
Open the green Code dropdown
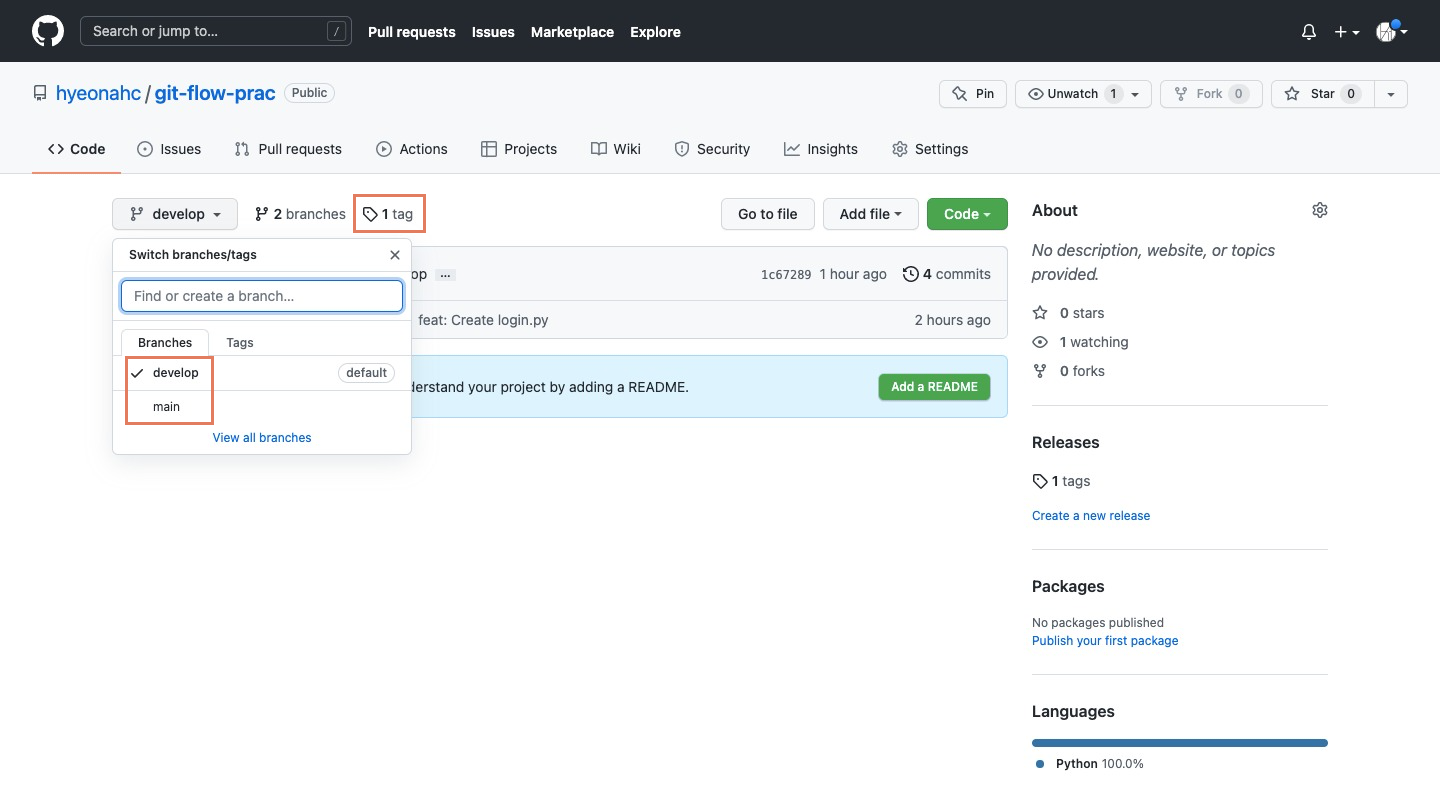[x=967, y=214]
